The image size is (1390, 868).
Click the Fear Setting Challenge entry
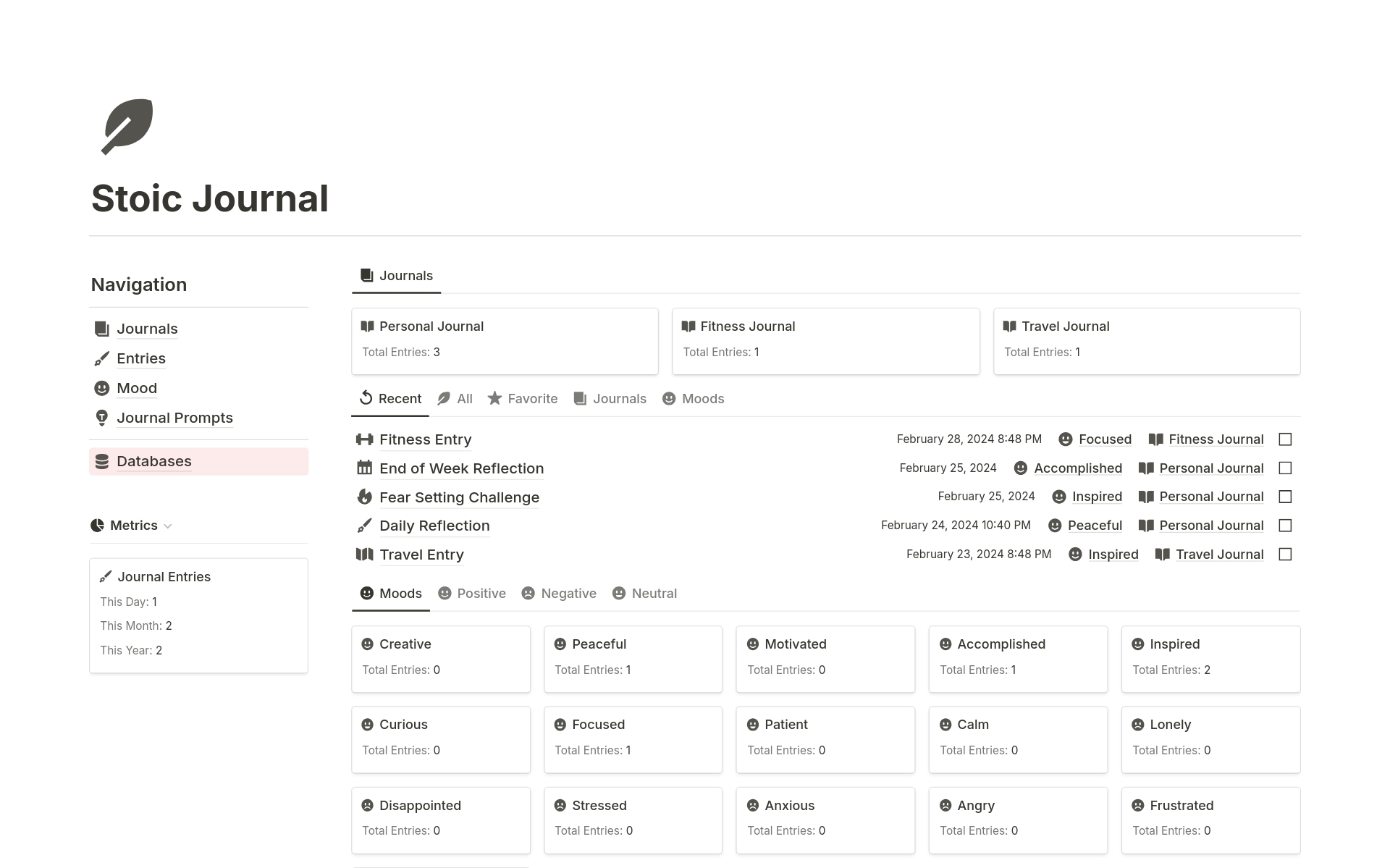(x=459, y=497)
